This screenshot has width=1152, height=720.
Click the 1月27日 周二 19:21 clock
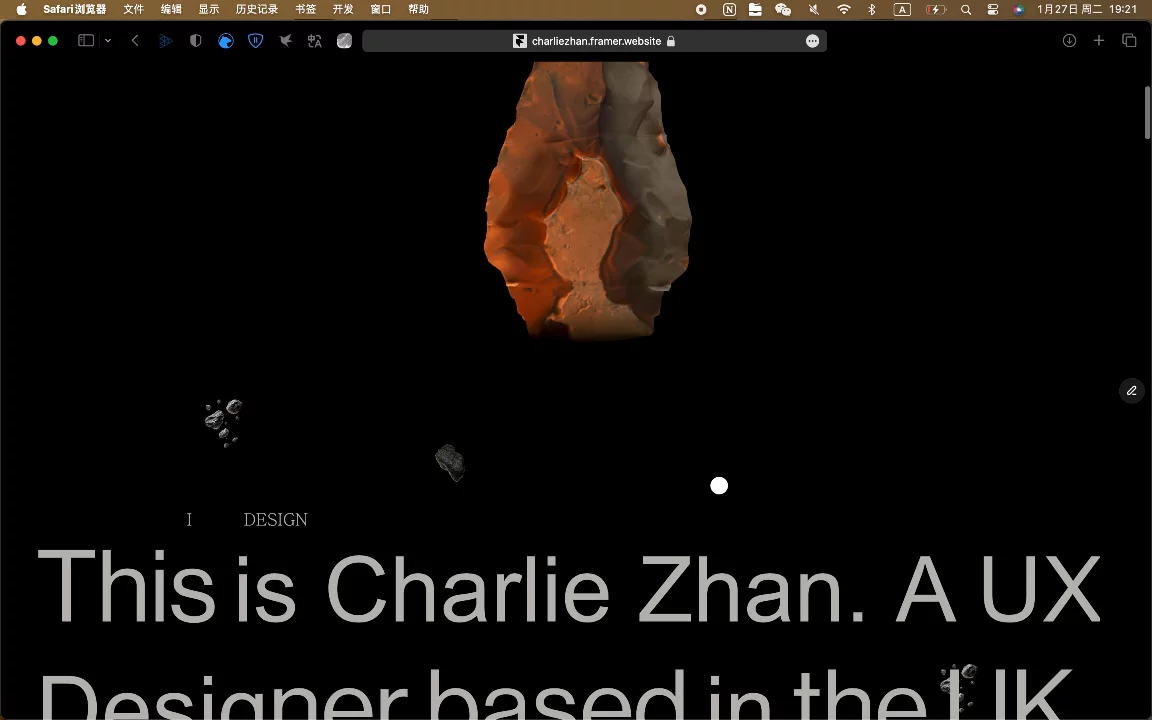1087,10
